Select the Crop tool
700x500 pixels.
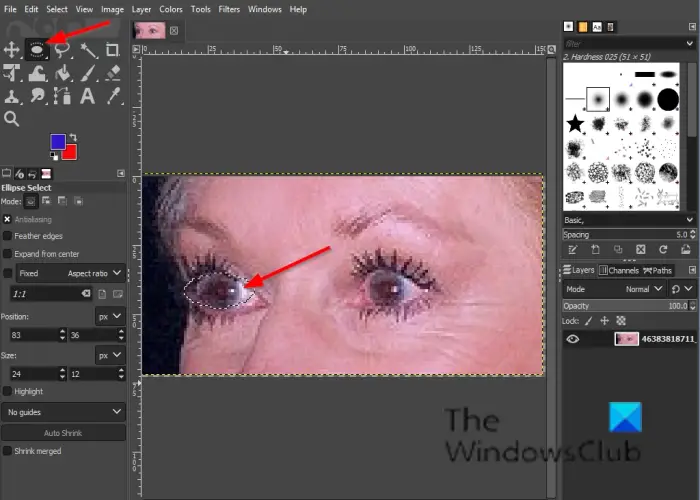pos(112,50)
